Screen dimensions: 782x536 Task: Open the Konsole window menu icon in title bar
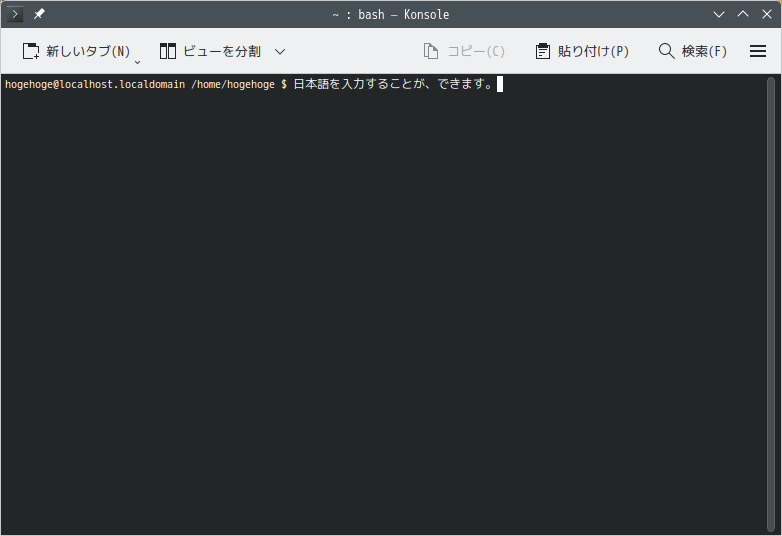tap(14, 14)
